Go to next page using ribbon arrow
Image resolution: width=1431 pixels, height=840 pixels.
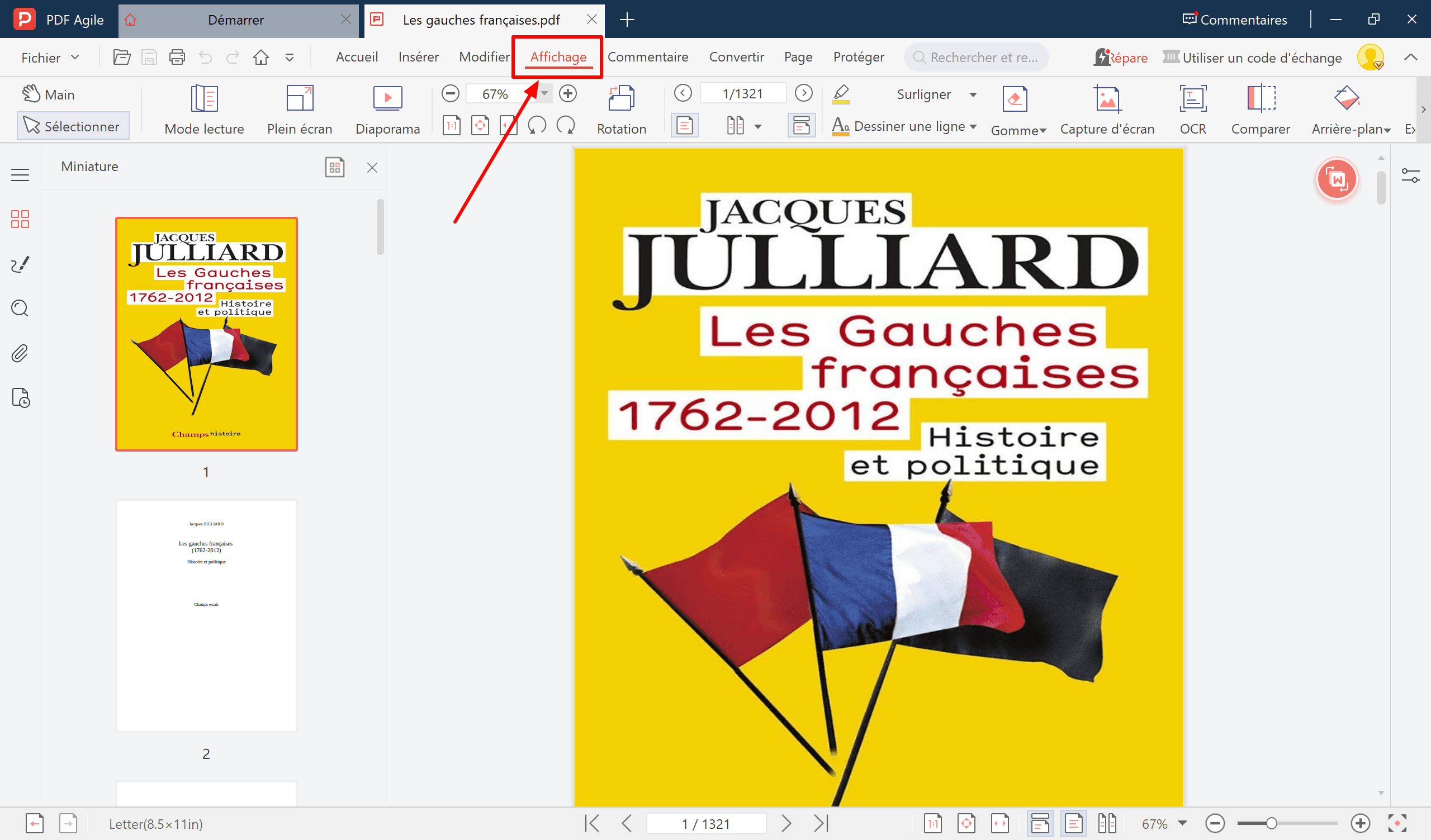[x=803, y=93]
